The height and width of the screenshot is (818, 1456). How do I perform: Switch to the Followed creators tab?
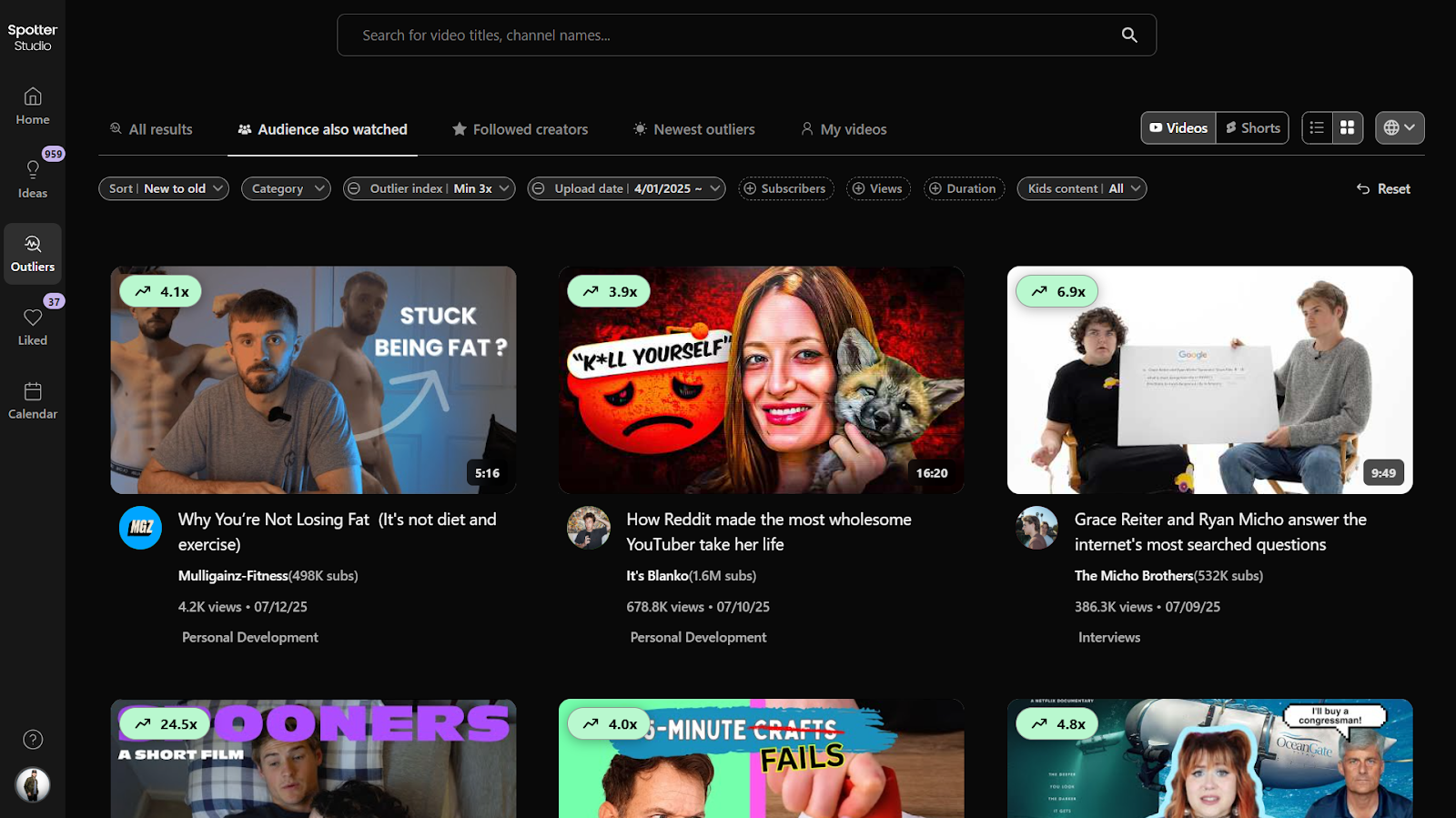pyautogui.click(x=521, y=129)
